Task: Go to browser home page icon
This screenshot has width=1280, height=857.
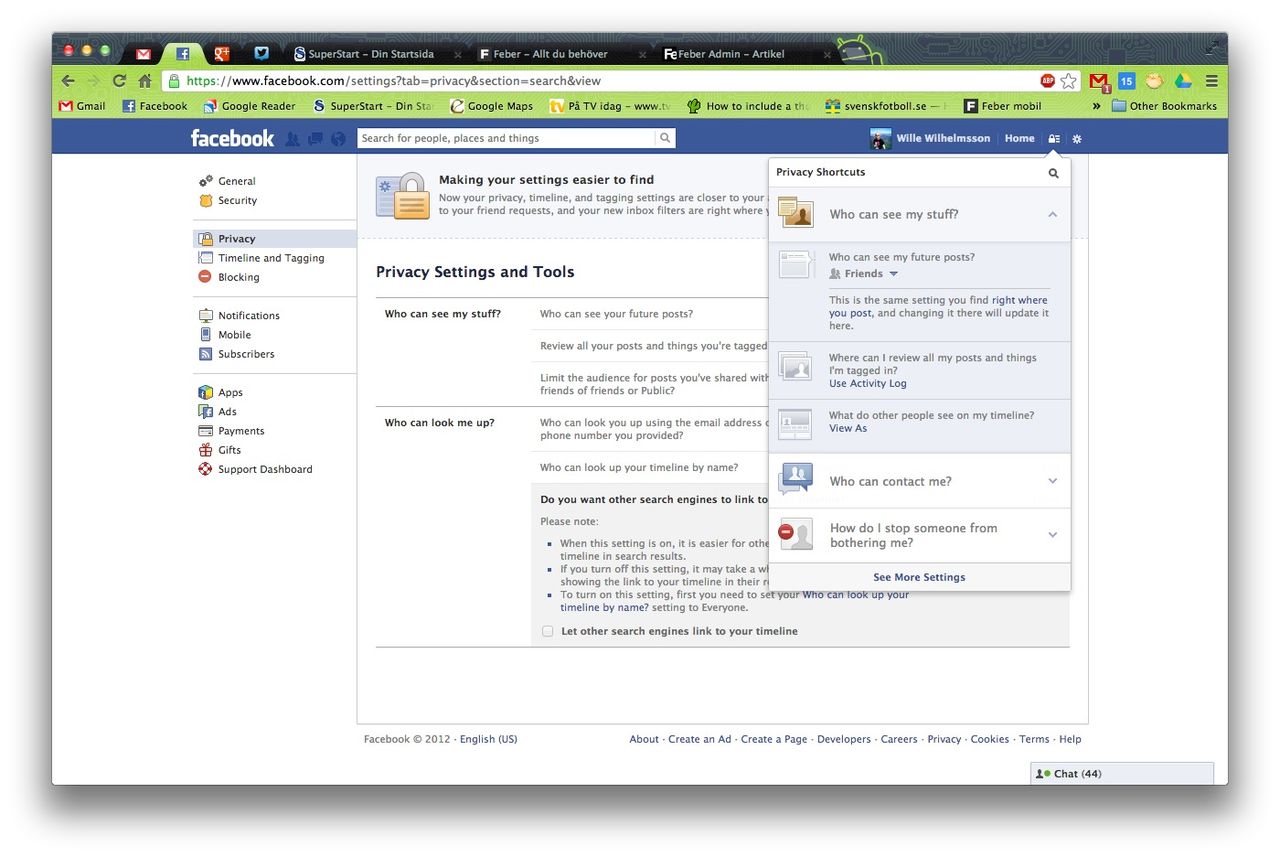Action: click(x=145, y=81)
